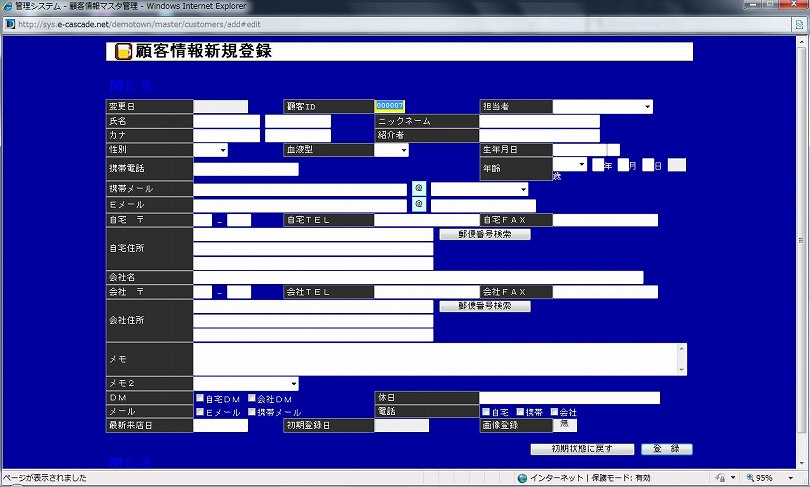Click the second 氏名 input field
This screenshot has width=810, height=487.
point(298,121)
